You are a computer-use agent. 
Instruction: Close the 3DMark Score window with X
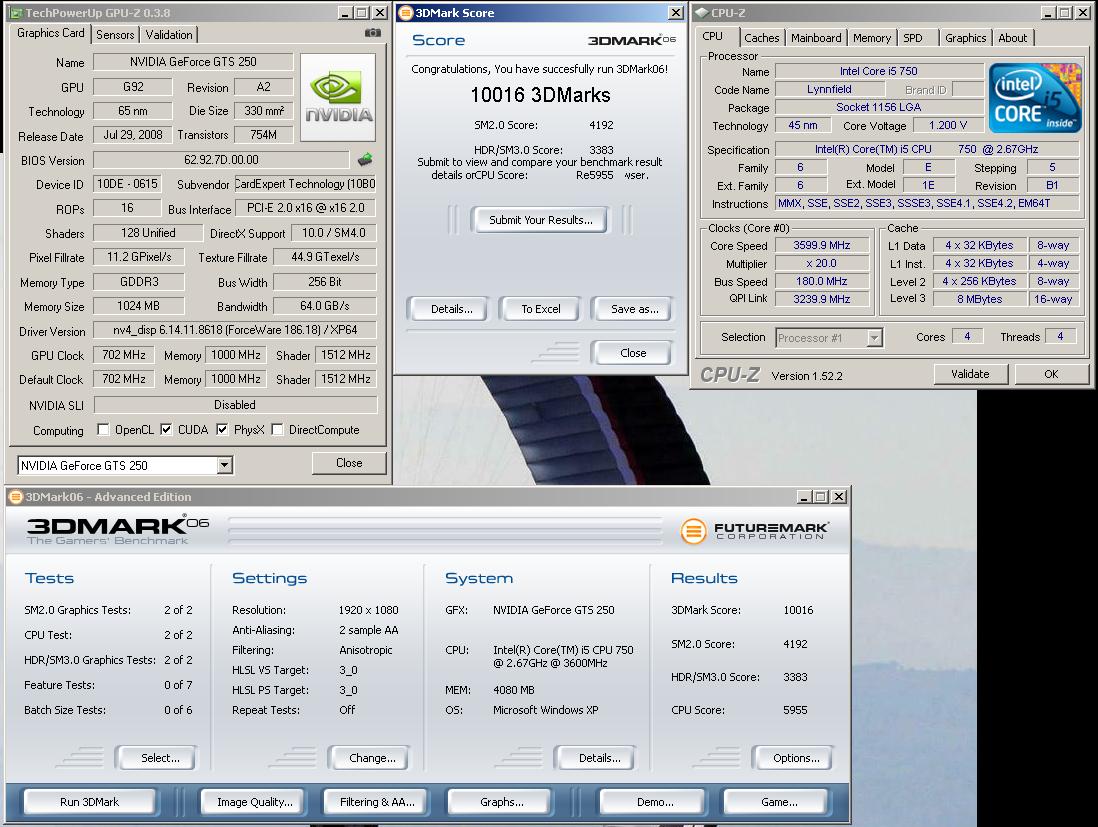[x=676, y=13]
